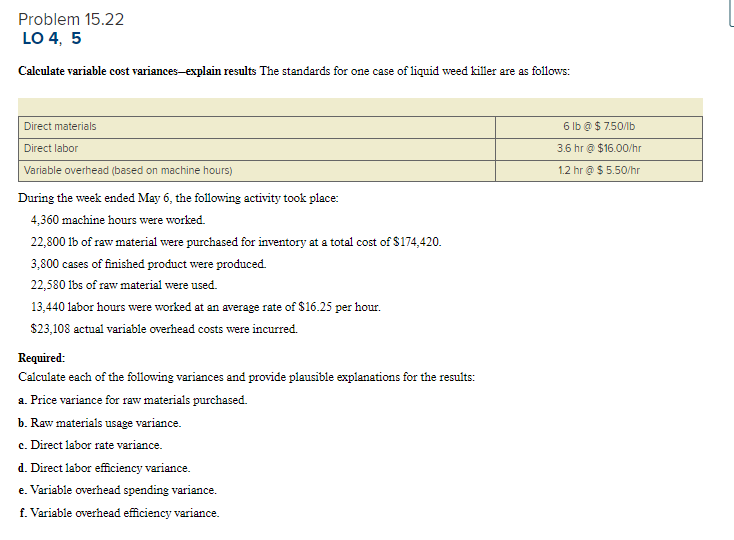This screenshot has width=734, height=540.
Task: Click '13,440 labor hours were worked' line
Action: click(x=206, y=307)
